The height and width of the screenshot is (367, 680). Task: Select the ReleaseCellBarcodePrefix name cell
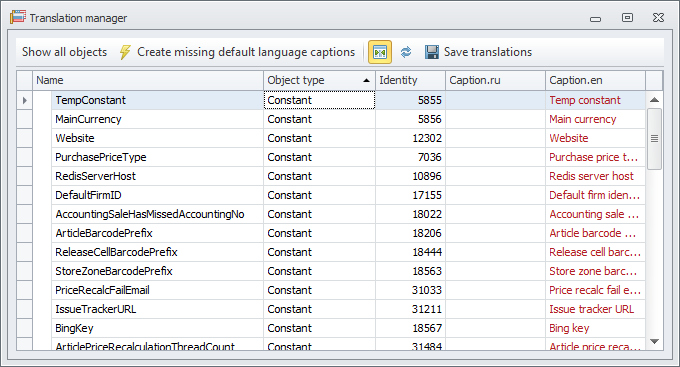157,252
